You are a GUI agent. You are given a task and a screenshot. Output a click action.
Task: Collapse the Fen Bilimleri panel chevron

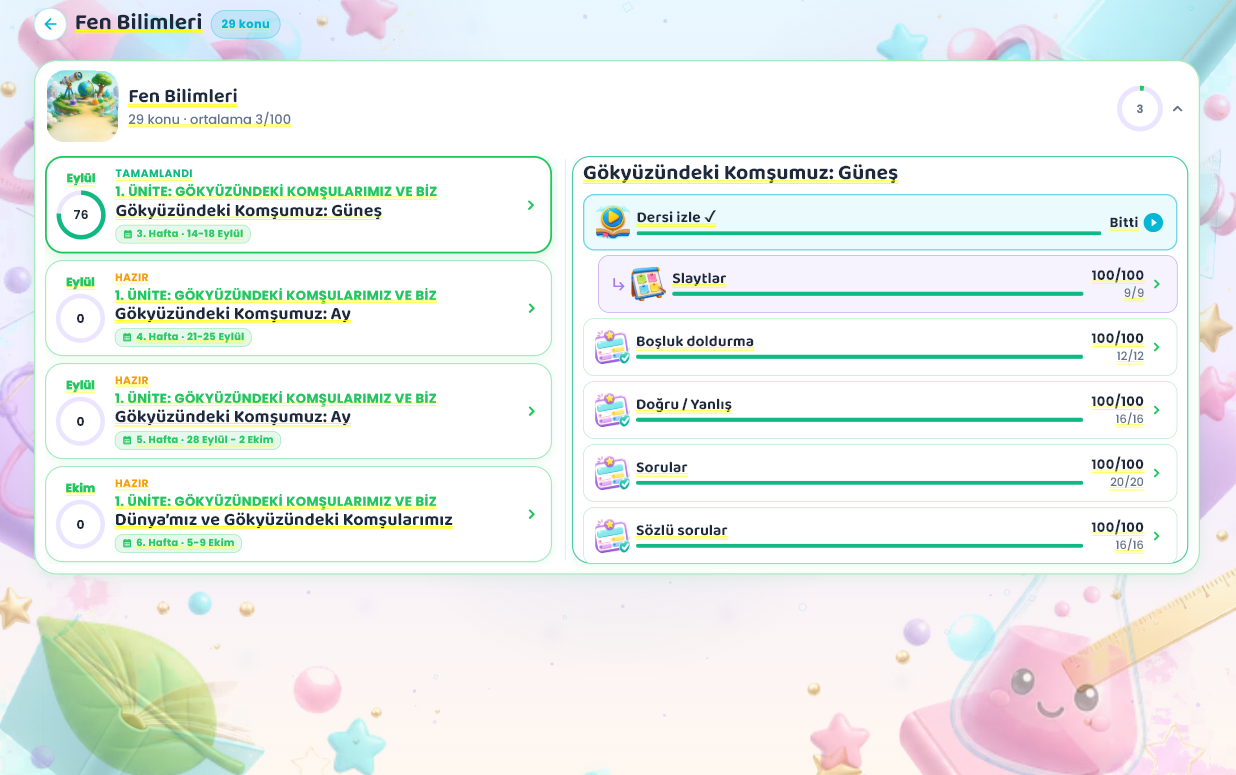[x=1177, y=109]
